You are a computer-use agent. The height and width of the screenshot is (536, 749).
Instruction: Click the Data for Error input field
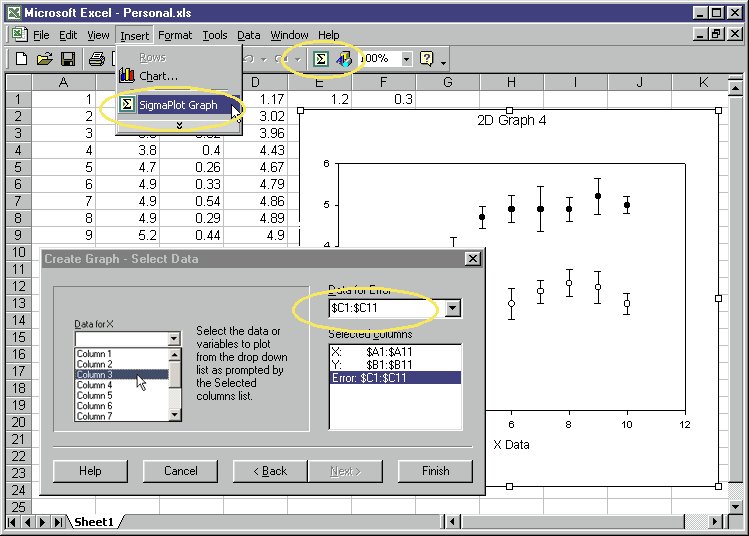[387, 308]
